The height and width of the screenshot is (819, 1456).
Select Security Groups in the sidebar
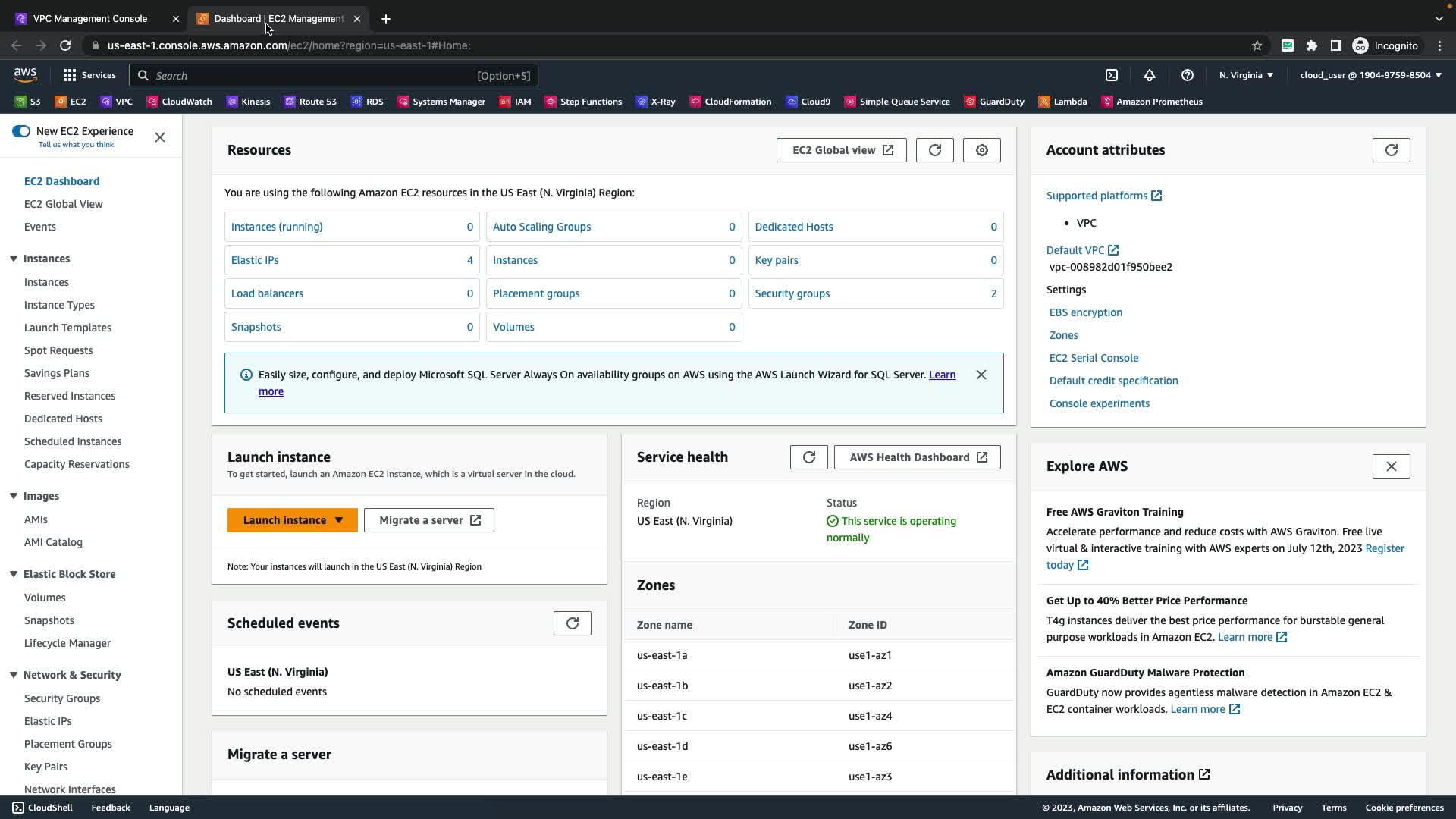[62, 698]
